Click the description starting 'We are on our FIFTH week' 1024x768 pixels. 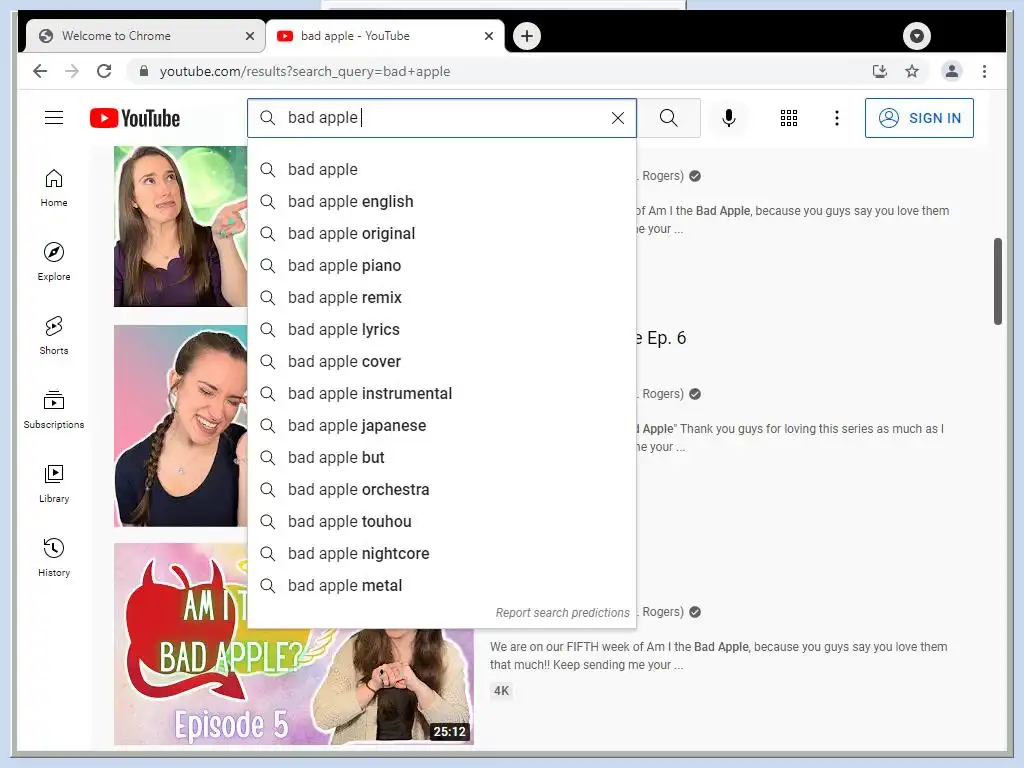[x=718, y=656]
